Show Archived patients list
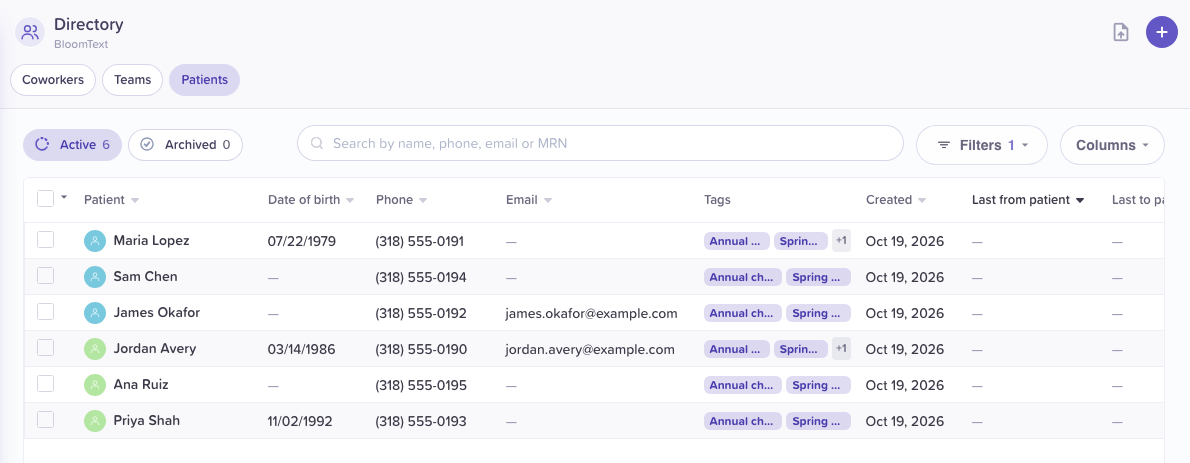 tap(185, 145)
